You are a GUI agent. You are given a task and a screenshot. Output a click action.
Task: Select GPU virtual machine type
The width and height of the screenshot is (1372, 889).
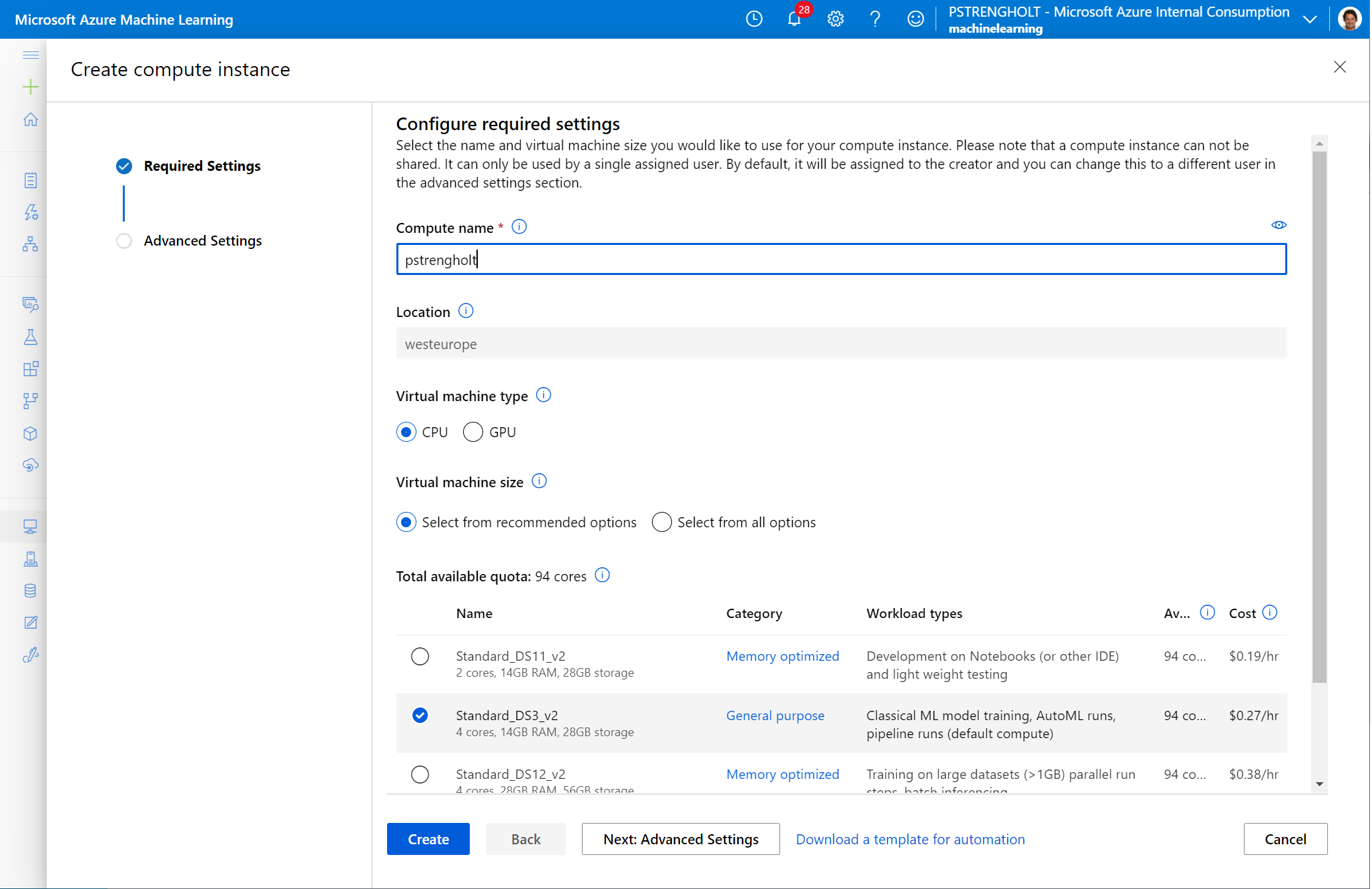(473, 432)
